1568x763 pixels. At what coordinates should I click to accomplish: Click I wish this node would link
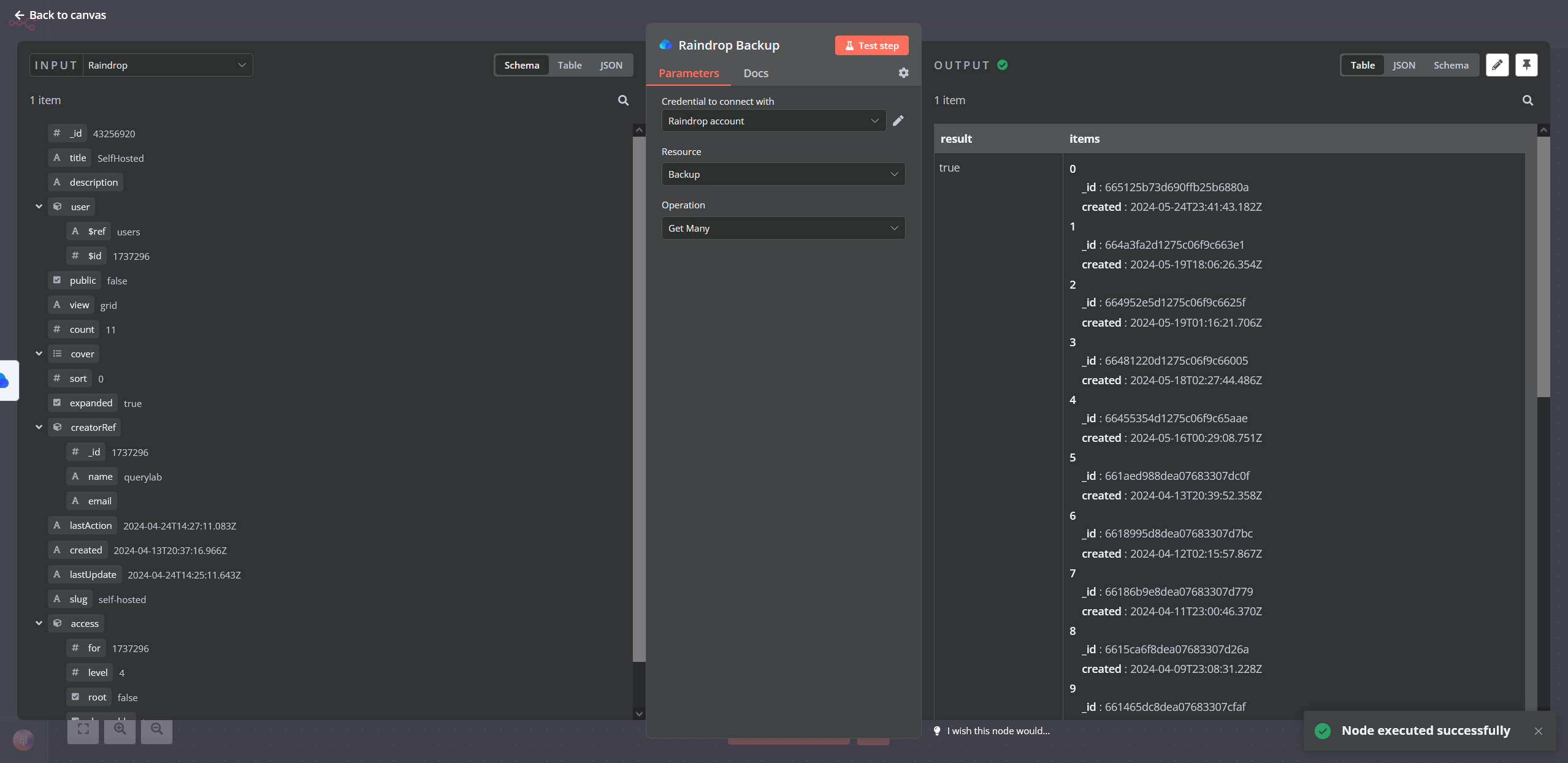(998, 731)
